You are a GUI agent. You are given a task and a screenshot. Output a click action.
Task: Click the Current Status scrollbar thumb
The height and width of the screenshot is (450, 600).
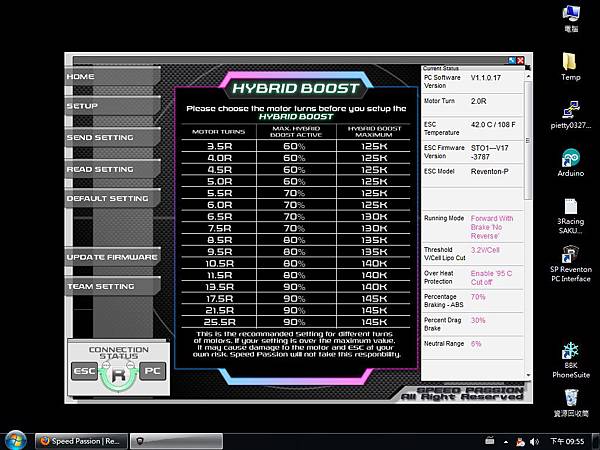(528, 140)
